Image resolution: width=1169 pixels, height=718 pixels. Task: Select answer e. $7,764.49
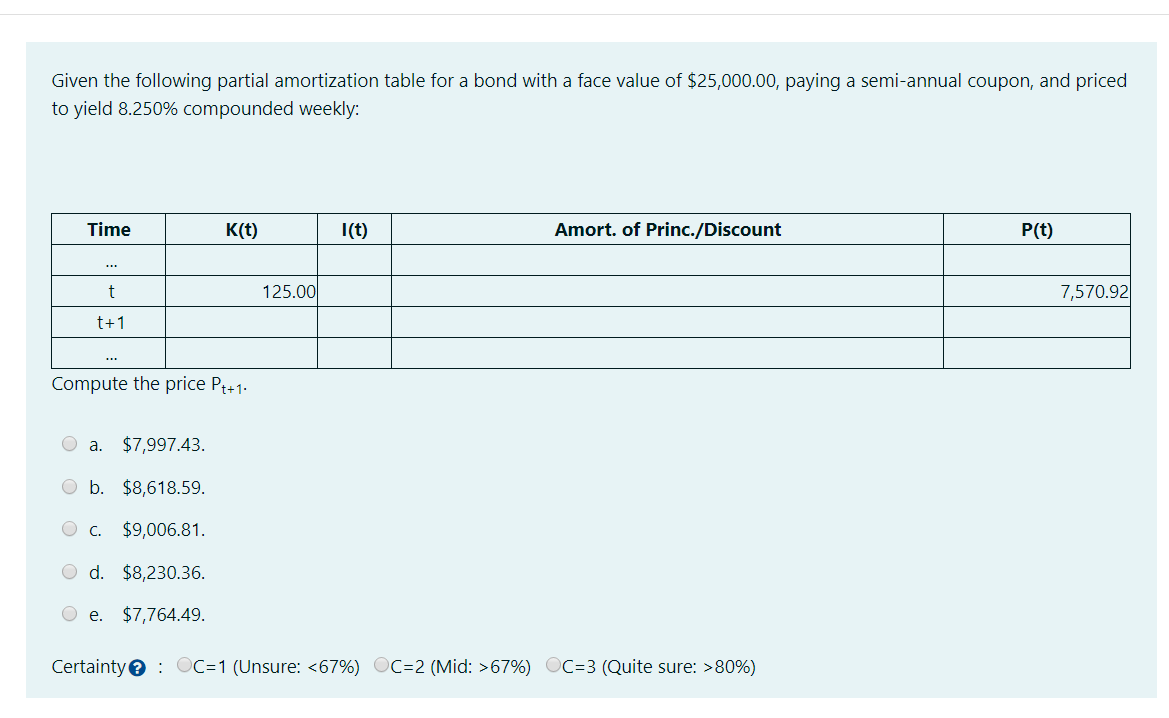pyautogui.click(x=69, y=613)
